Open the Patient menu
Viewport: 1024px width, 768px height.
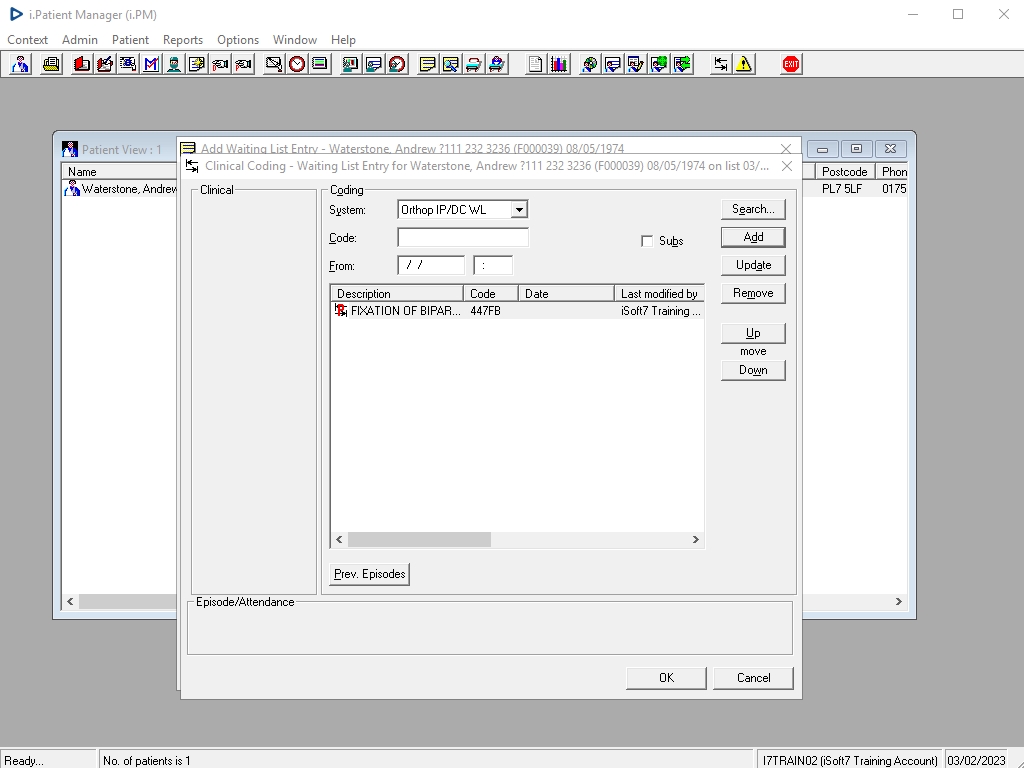pyautogui.click(x=130, y=40)
